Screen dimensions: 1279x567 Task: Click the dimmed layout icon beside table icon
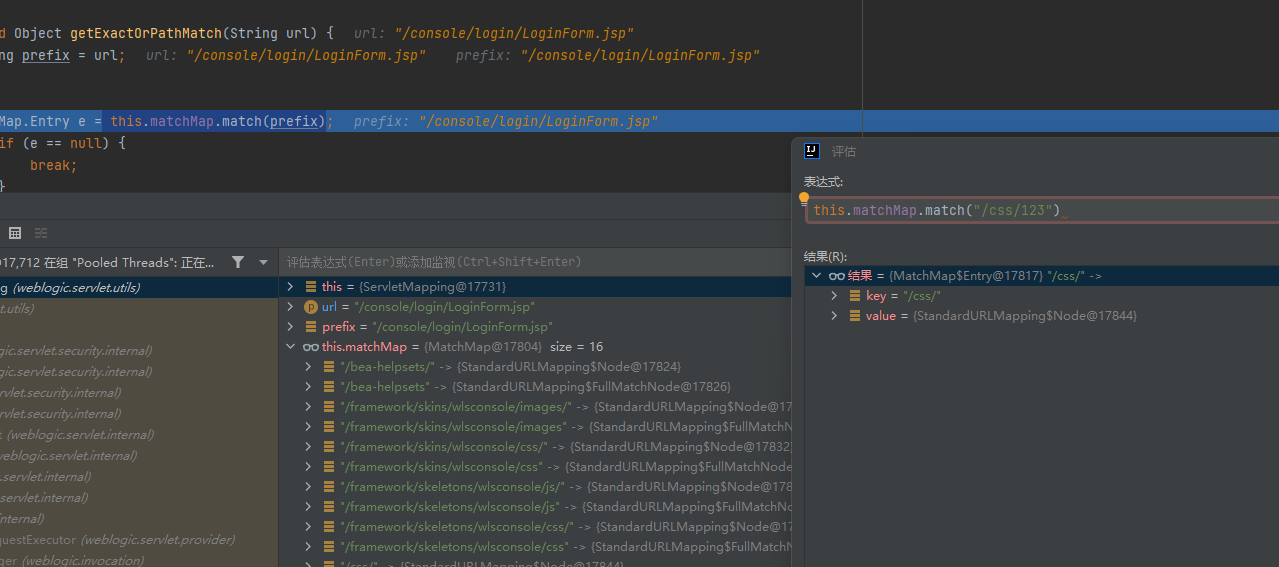click(x=41, y=233)
